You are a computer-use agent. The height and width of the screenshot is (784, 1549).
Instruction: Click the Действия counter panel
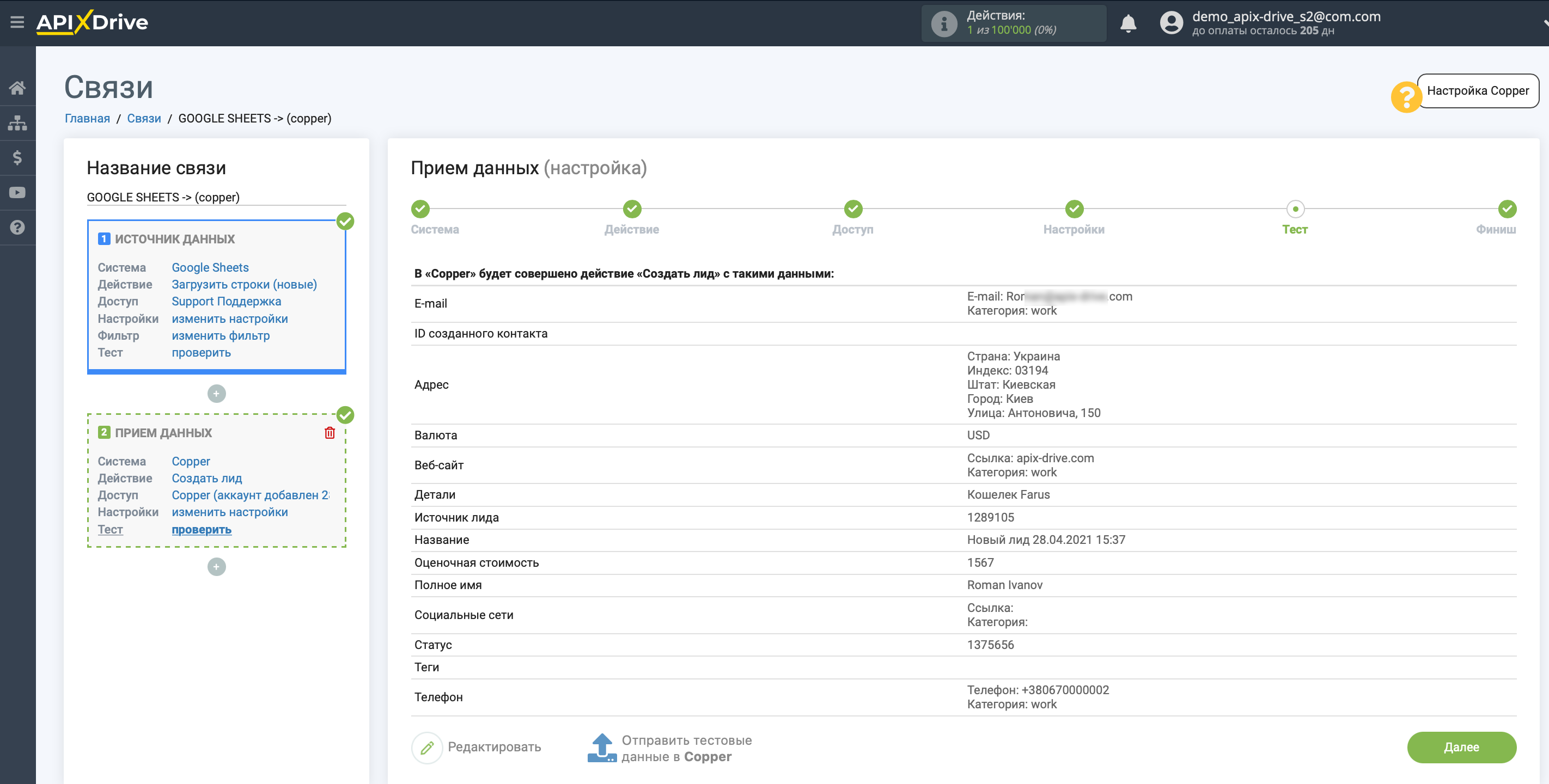click(x=1013, y=23)
